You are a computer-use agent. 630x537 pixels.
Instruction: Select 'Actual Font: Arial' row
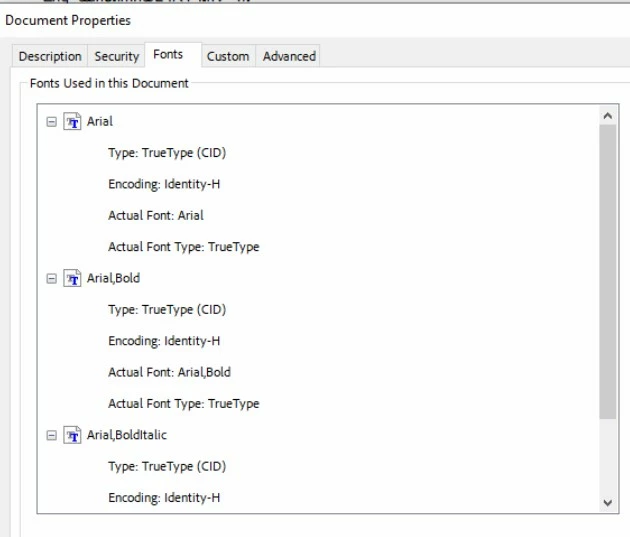pyautogui.click(x=156, y=215)
